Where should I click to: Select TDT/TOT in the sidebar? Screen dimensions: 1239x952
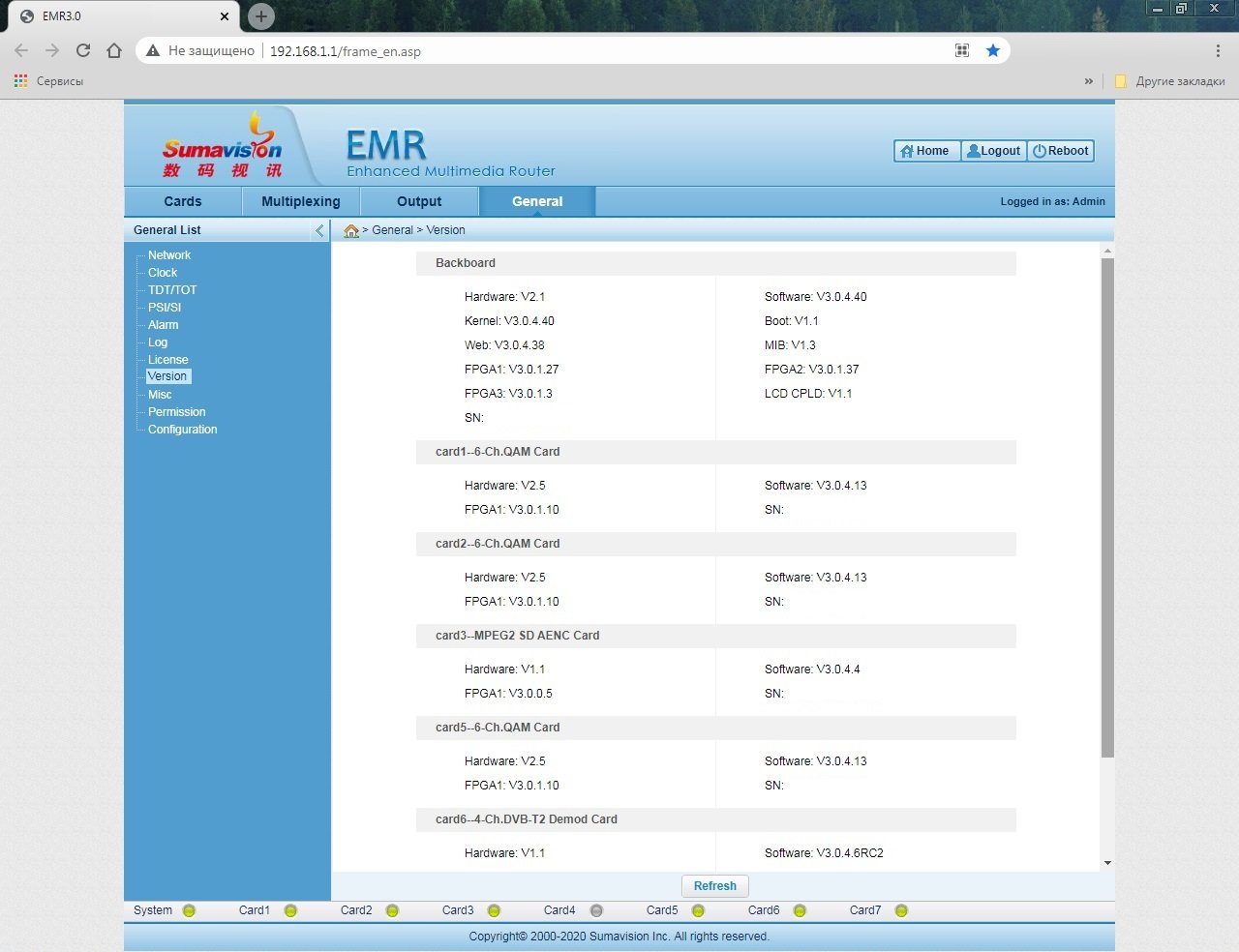click(172, 290)
